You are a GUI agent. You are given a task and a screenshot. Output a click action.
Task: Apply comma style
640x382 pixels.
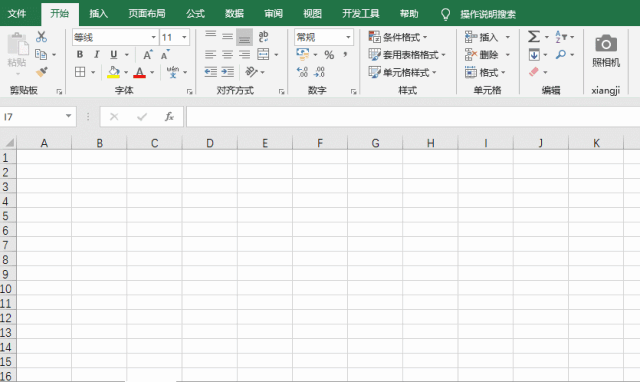click(x=345, y=54)
